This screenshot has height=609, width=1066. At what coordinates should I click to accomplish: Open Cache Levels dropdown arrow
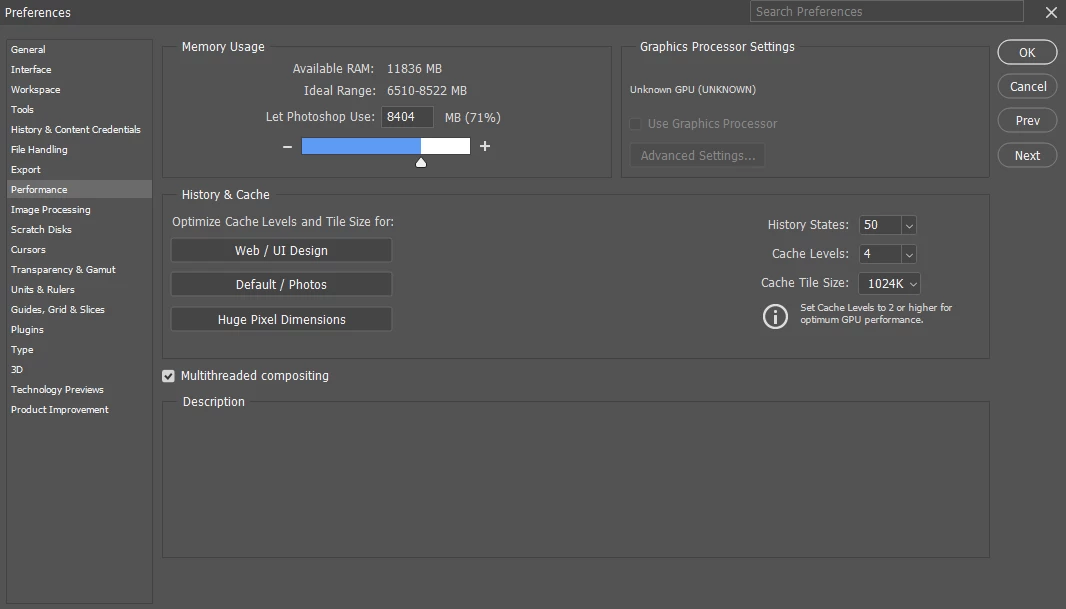(x=909, y=254)
